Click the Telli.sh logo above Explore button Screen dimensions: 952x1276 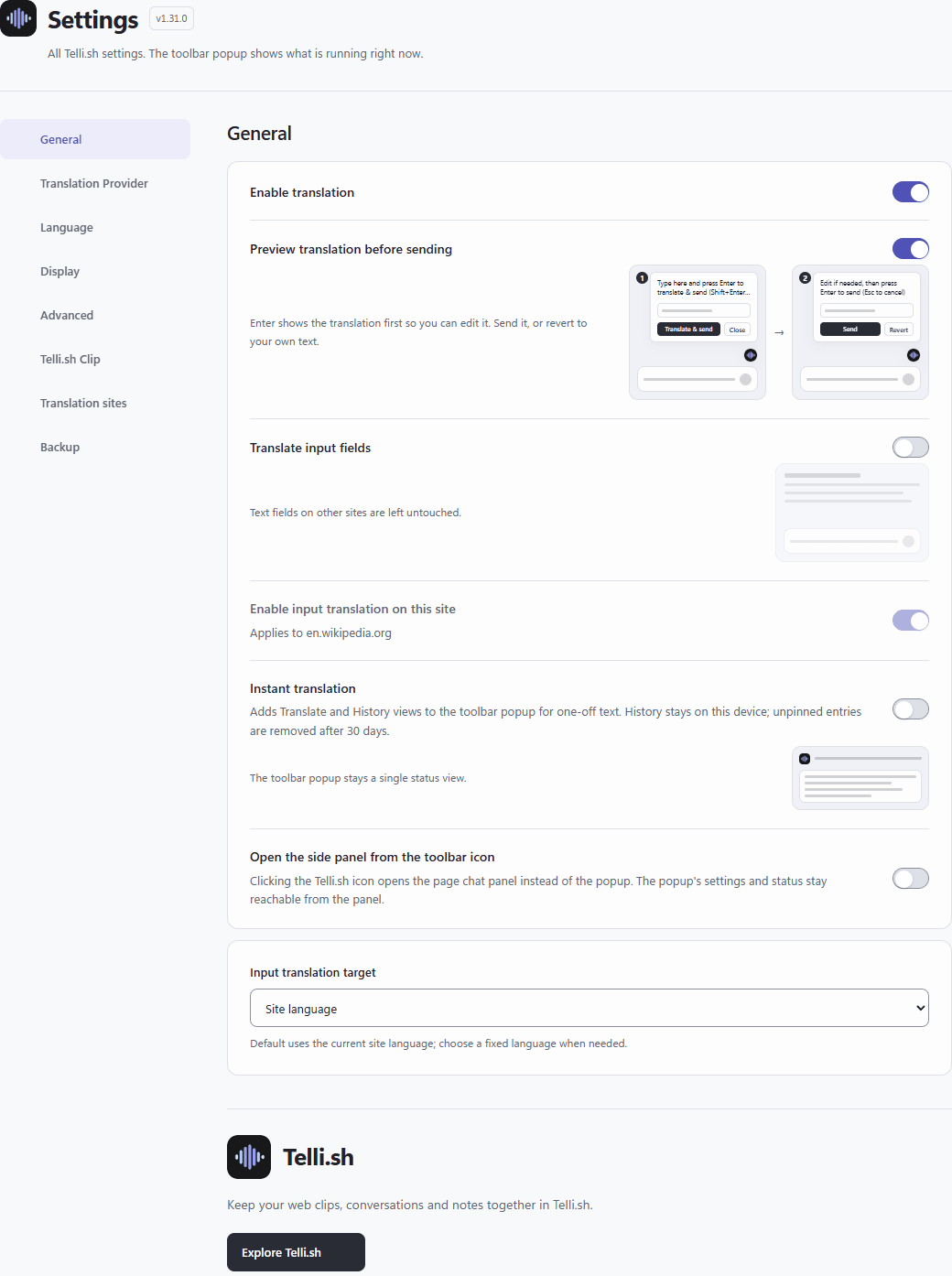point(249,1157)
